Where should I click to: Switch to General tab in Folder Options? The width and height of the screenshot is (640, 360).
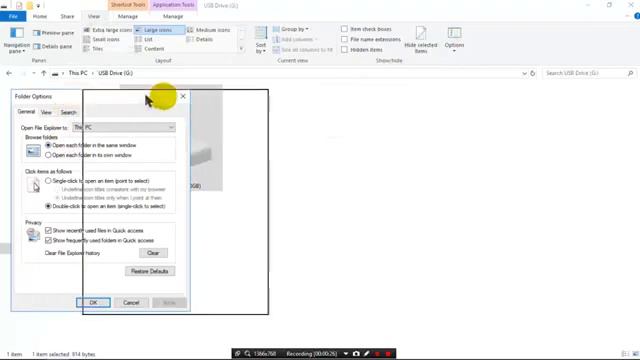pos(26,112)
